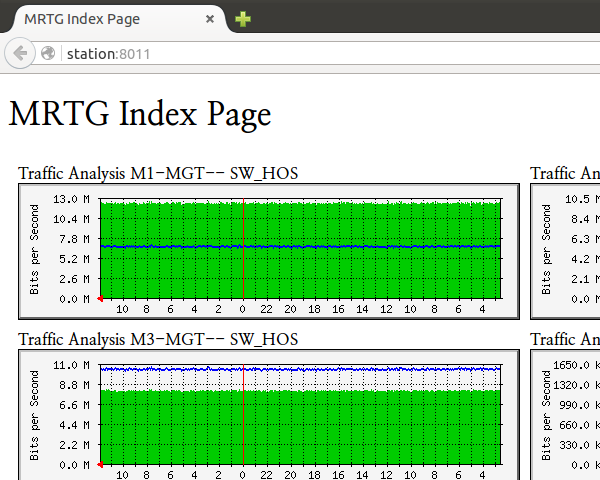The width and height of the screenshot is (600, 480).
Task: Click the MRTG Index Page heading
Action: point(140,114)
